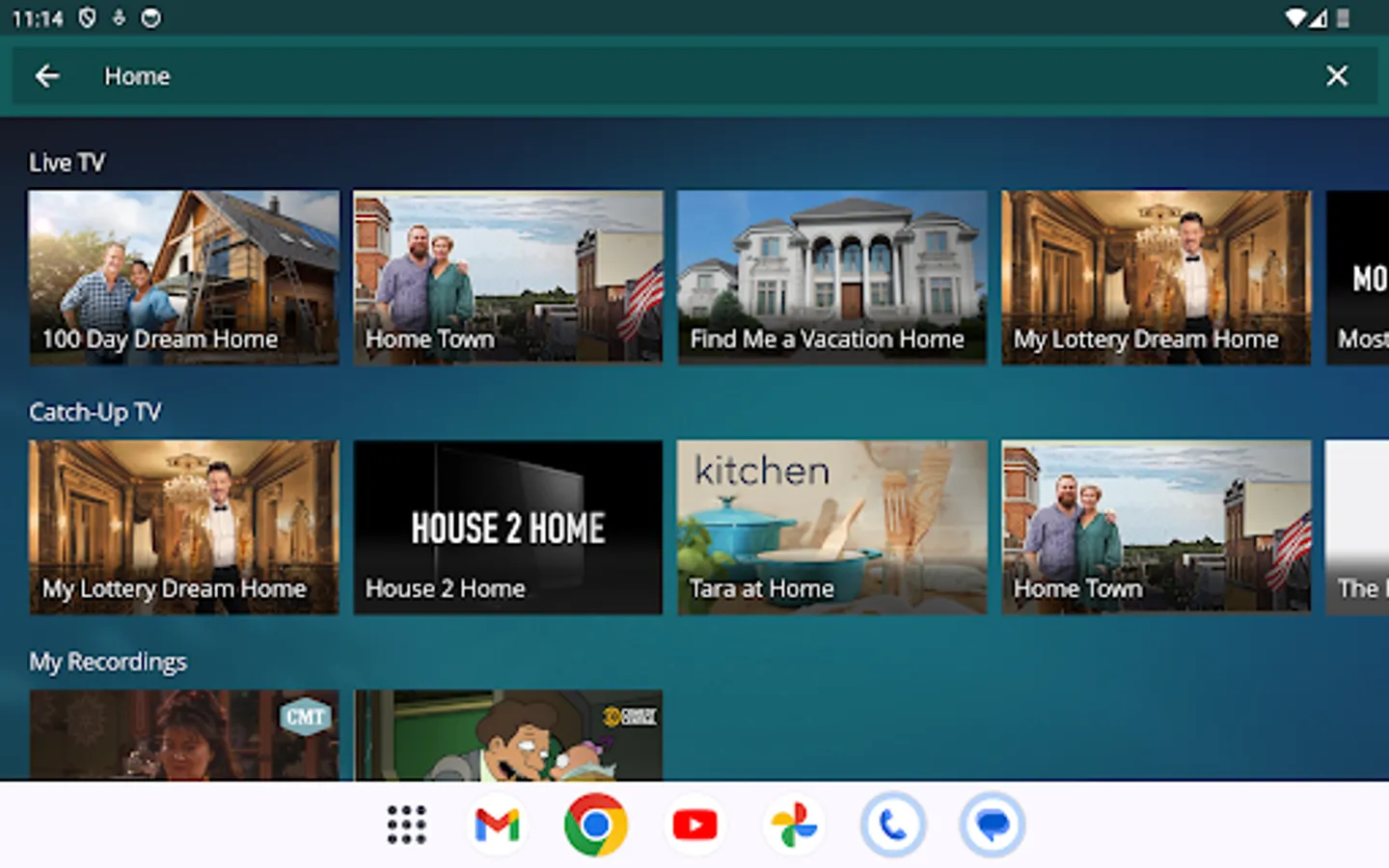The width and height of the screenshot is (1389, 868).
Task: Open Home Town in Live TV row
Action: tap(508, 277)
